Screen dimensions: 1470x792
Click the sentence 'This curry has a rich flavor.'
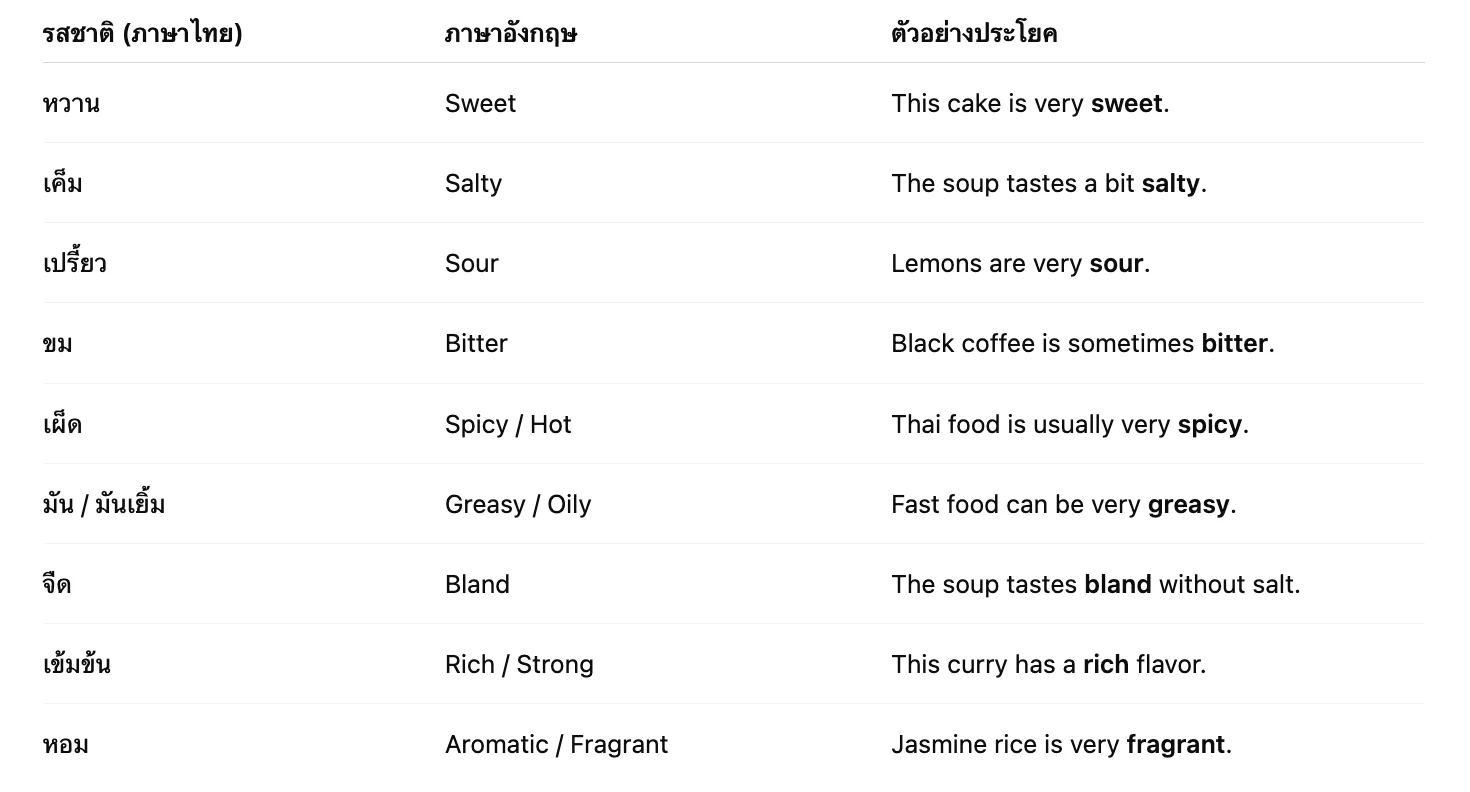coord(1048,664)
